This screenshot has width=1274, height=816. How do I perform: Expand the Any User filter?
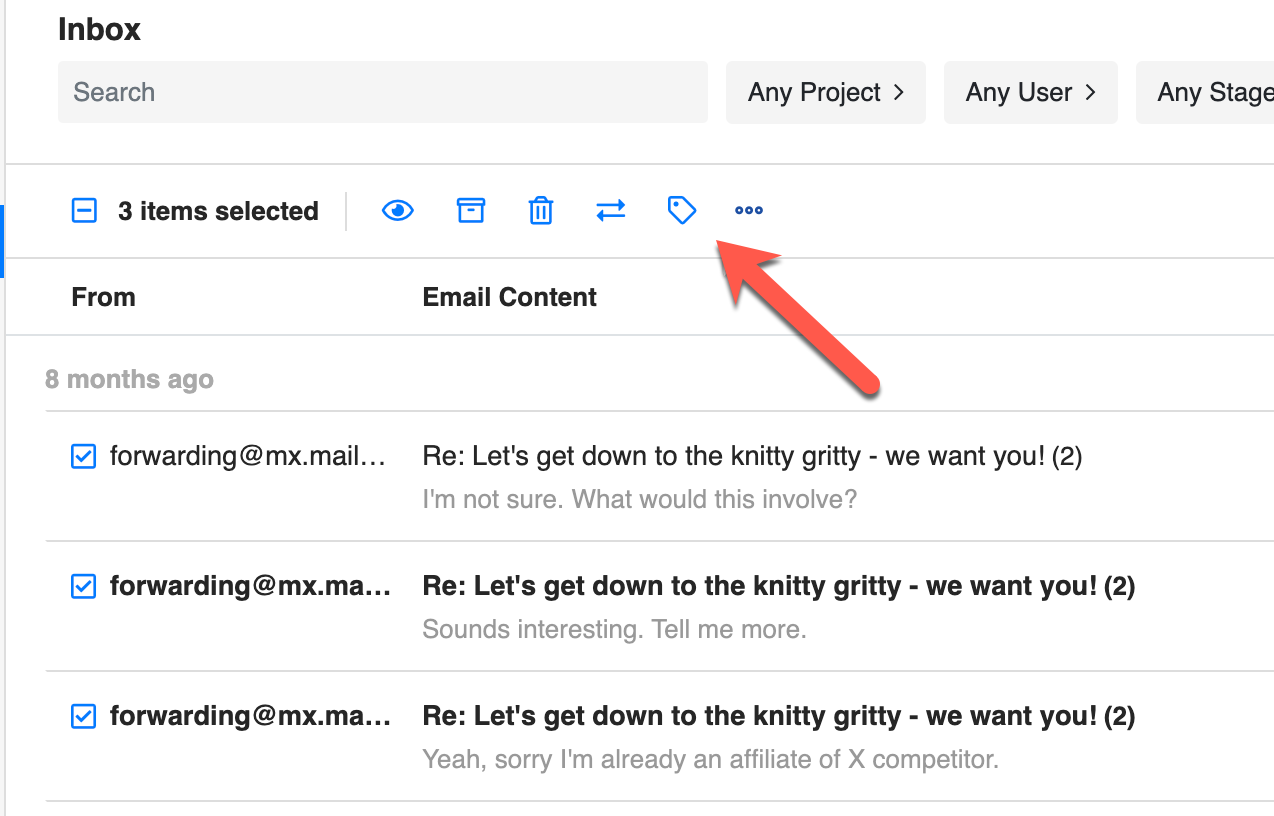[x=1030, y=93]
